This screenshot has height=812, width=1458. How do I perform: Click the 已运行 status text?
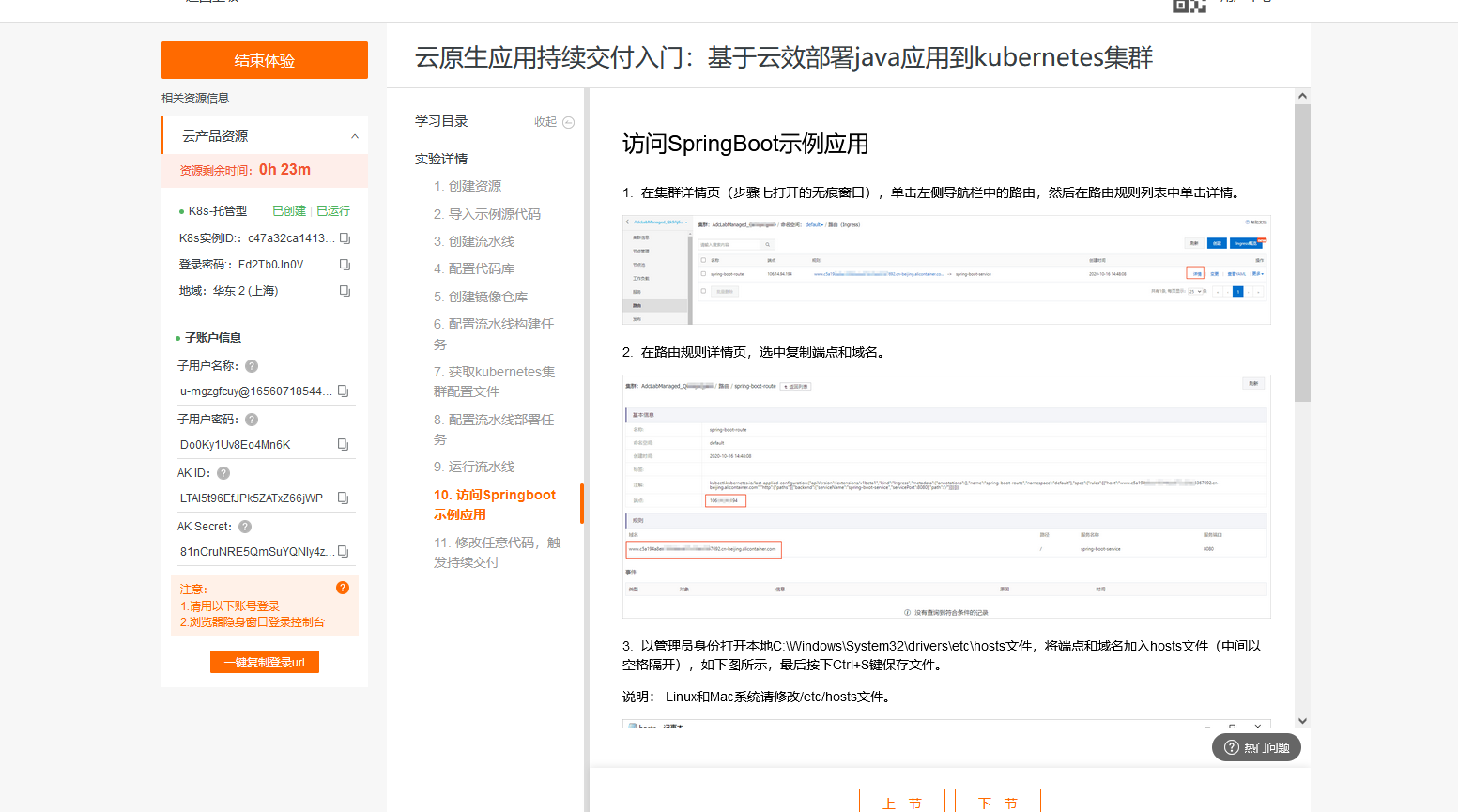333,211
